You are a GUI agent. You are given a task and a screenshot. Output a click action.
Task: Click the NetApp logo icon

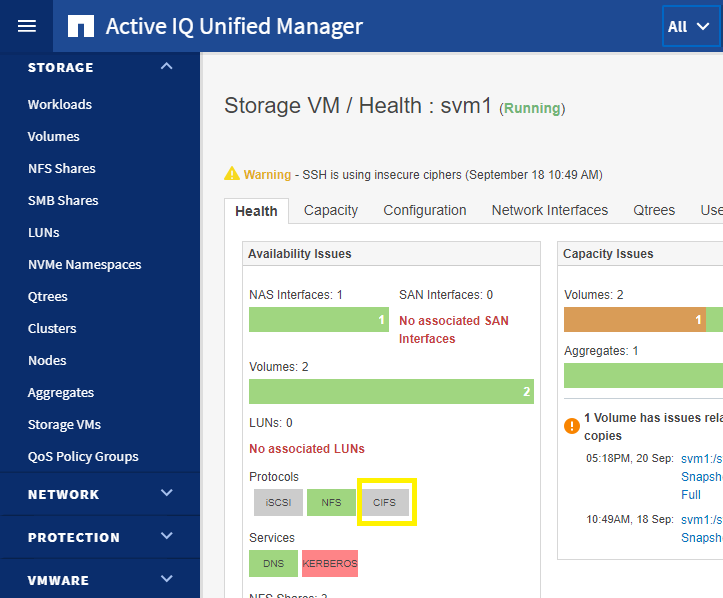[x=81, y=26]
